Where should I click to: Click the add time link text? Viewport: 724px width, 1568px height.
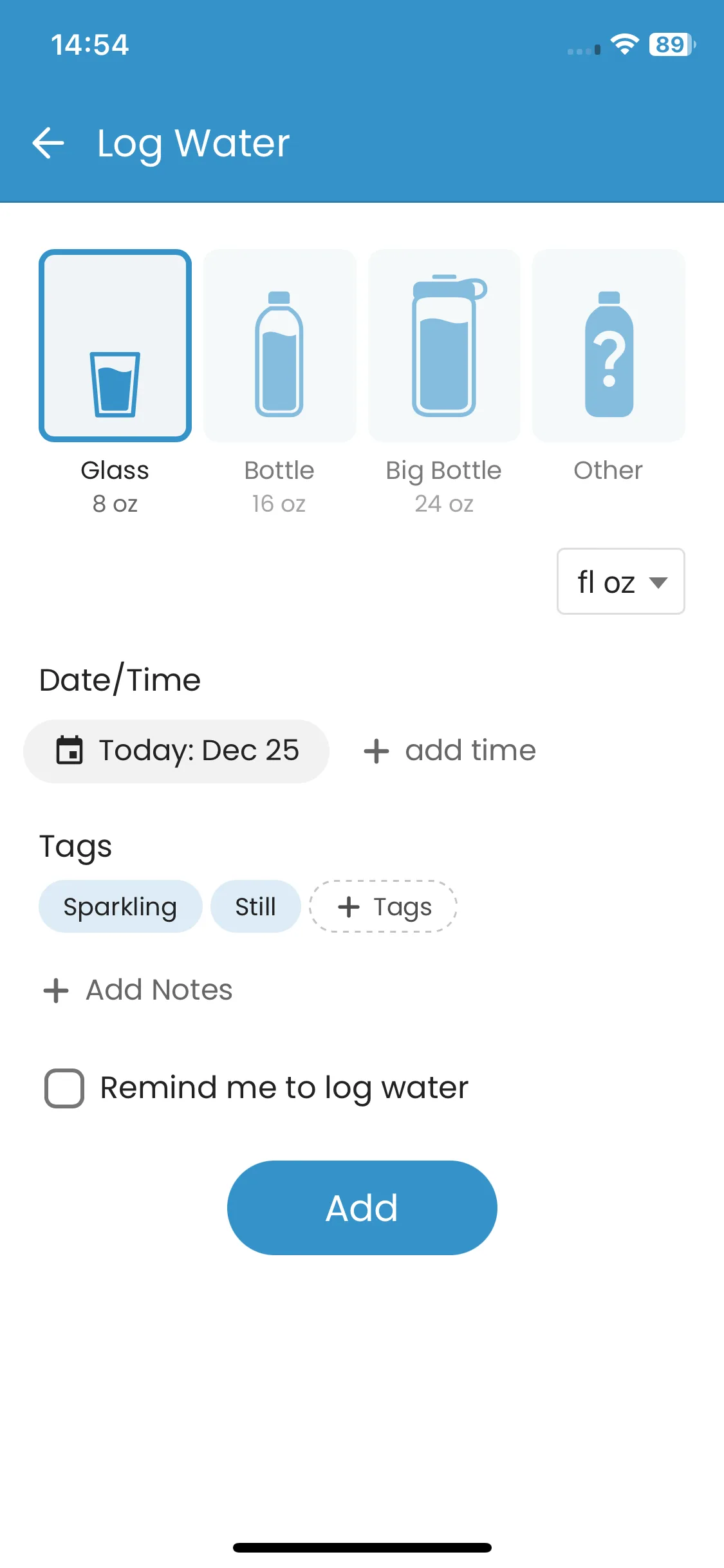pyautogui.click(x=470, y=751)
